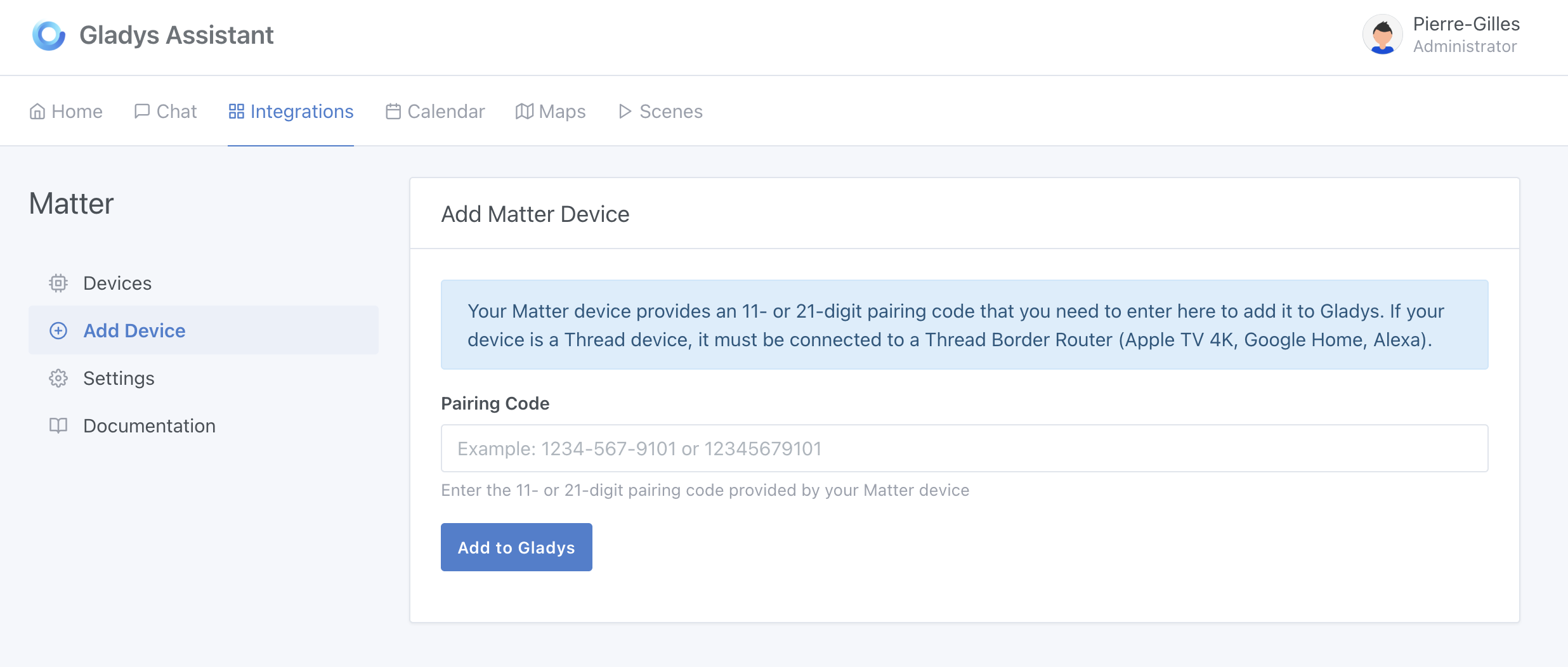This screenshot has height=667, width=1568.
Task: Select Devices in the Matter sidebar
Action: pos(117,283)
